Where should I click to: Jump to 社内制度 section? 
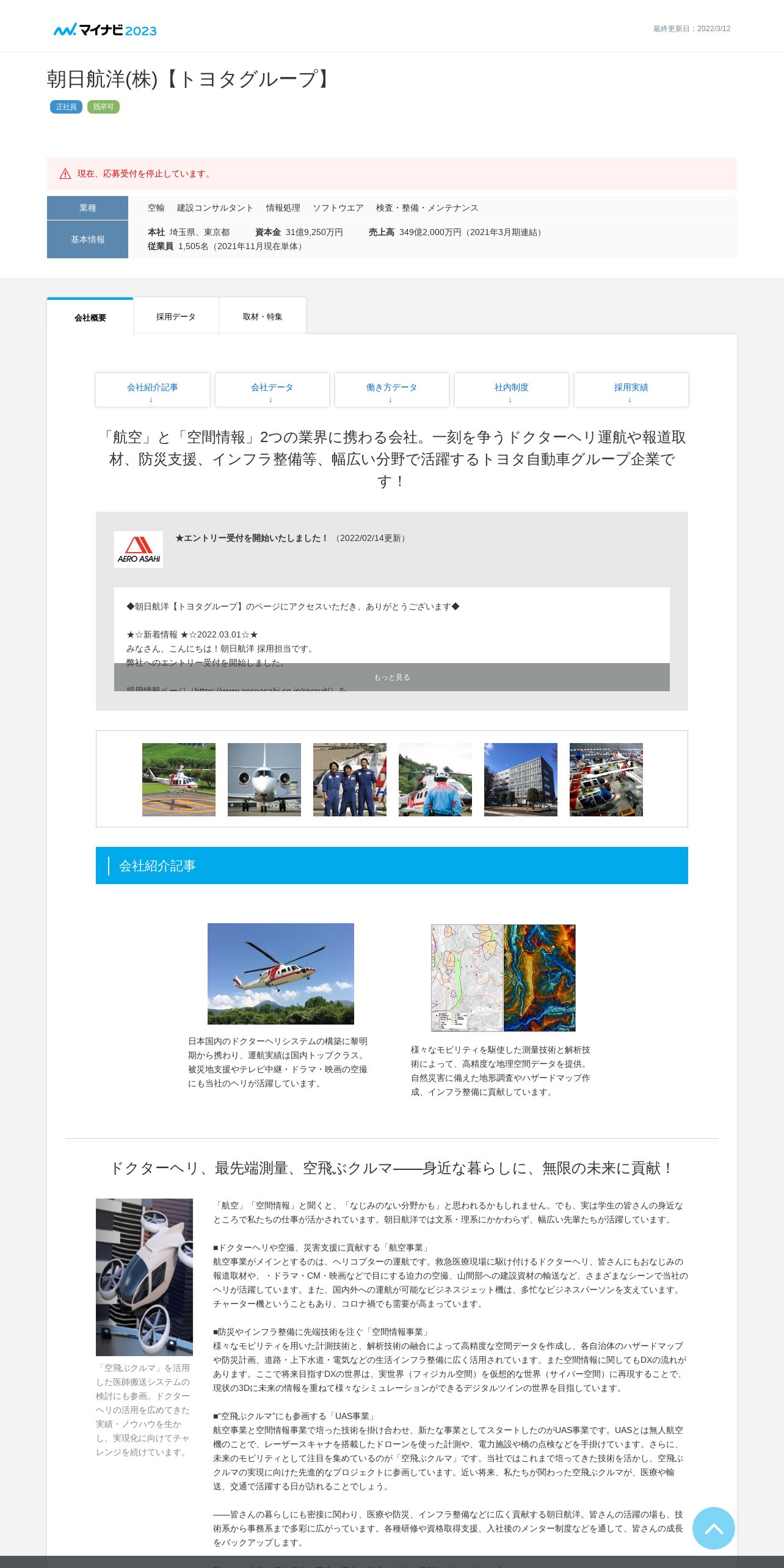point(512,390)
